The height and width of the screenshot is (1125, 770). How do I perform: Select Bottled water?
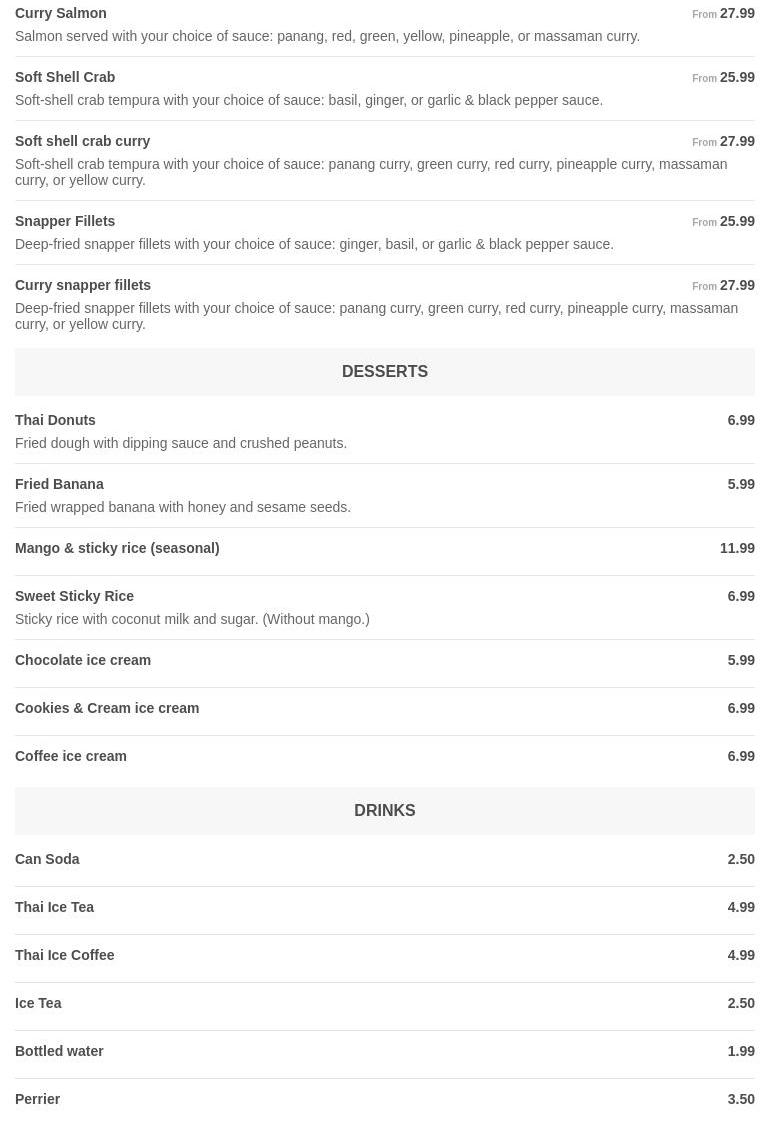(x=60, y=1051)
